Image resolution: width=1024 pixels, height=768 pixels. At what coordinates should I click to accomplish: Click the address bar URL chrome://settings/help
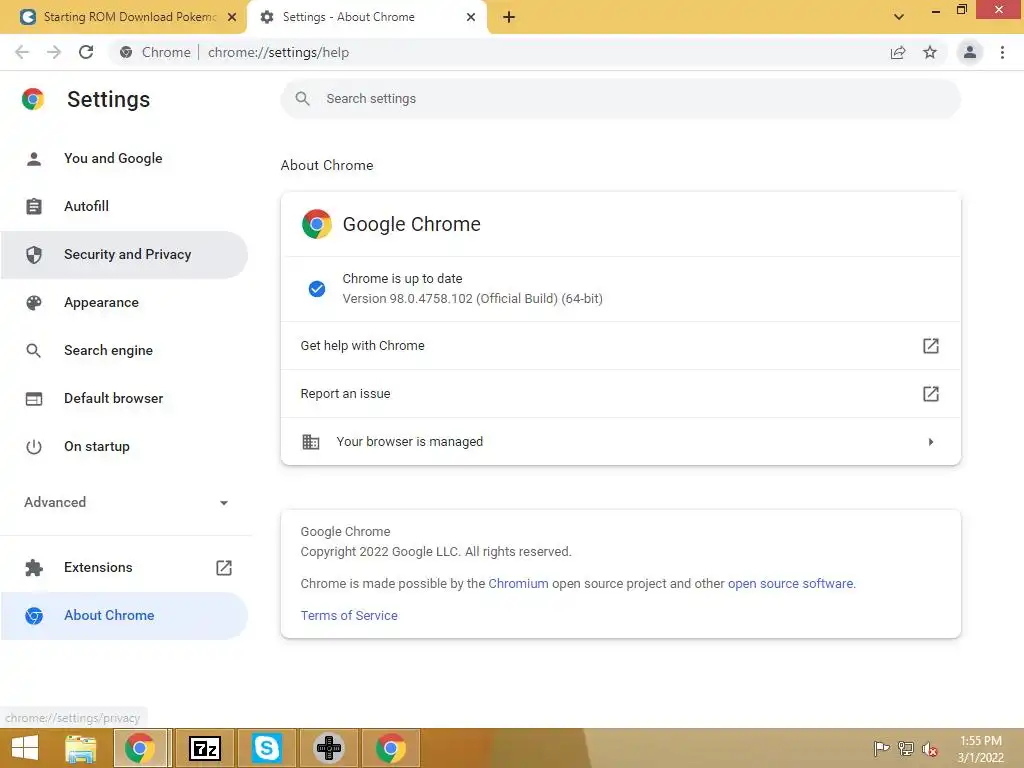[278, 52]
